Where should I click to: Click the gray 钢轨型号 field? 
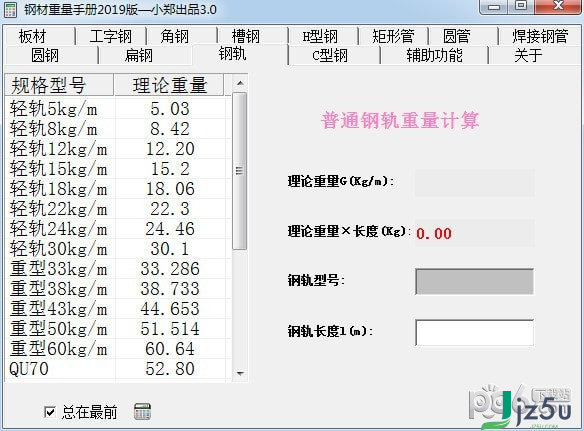tap(474, 281)
